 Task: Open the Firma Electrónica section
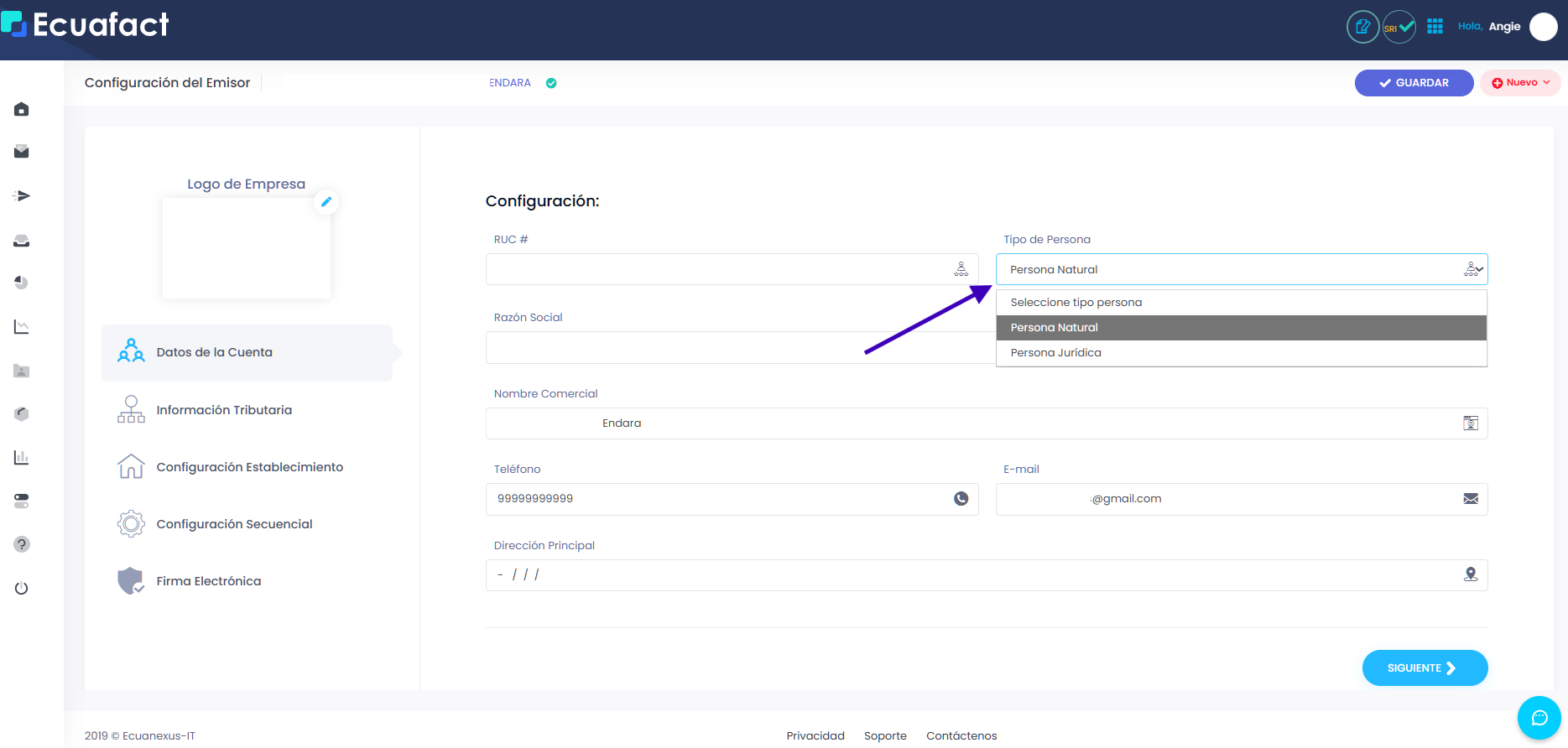click(x=209, y=581)
